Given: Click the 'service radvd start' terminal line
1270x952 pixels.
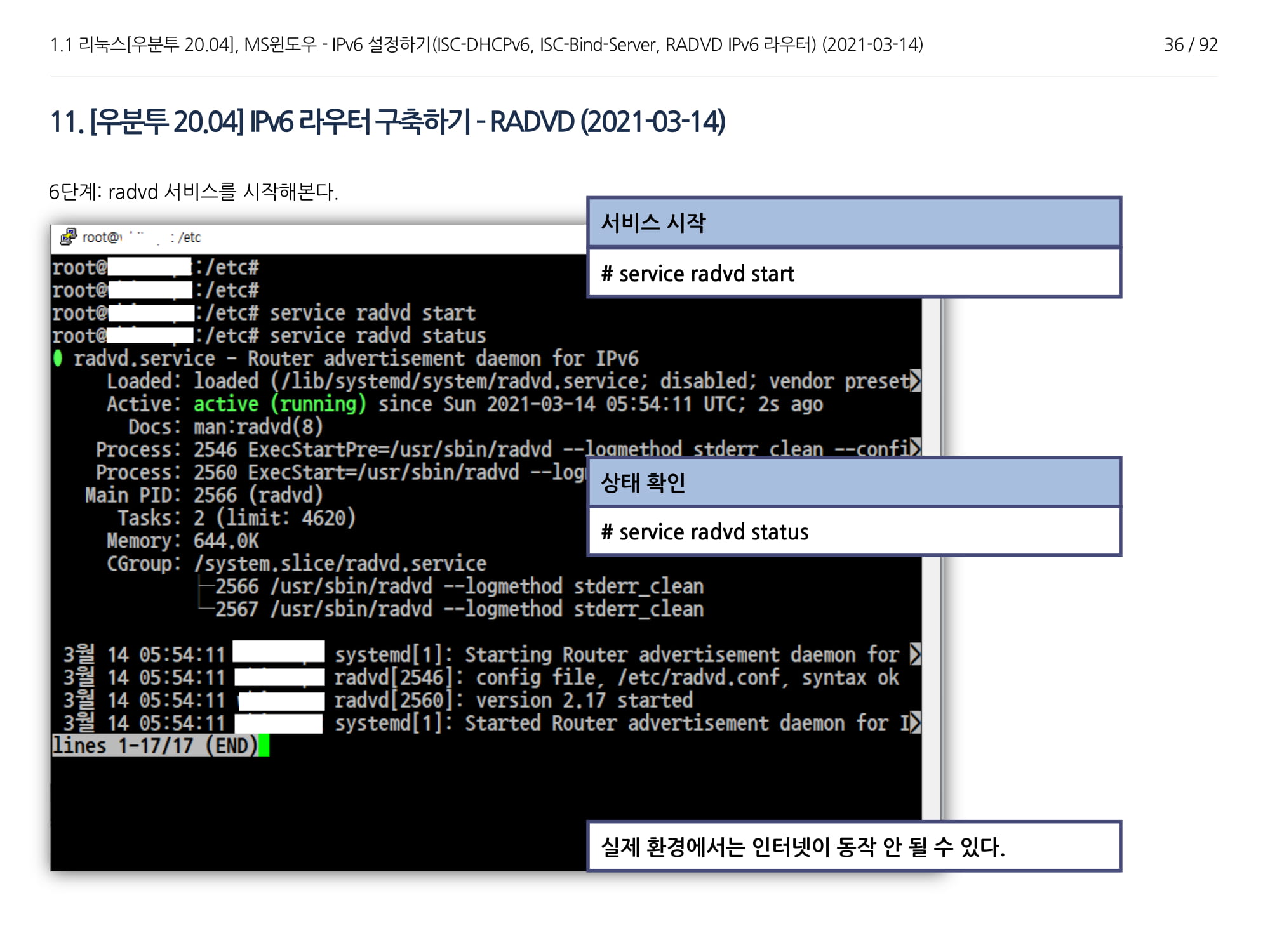Looking at the screenshot, I should 372,313.
